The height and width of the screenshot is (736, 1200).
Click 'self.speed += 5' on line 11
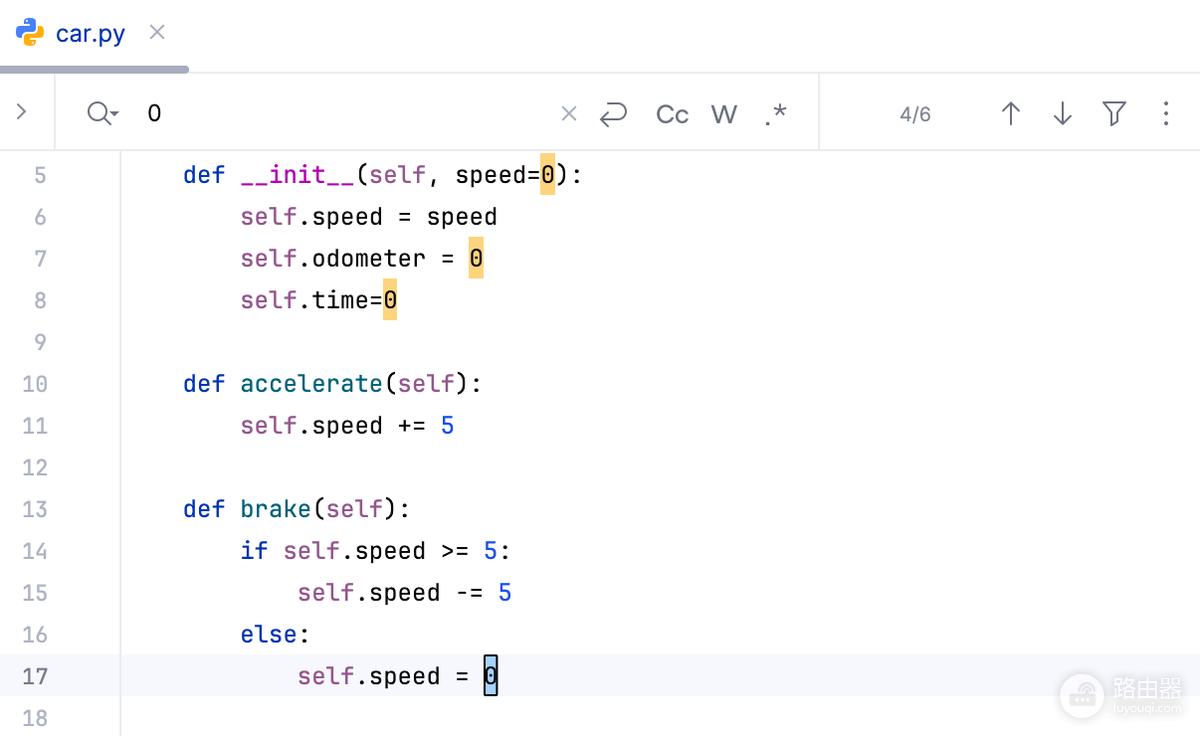coord(347,426)
